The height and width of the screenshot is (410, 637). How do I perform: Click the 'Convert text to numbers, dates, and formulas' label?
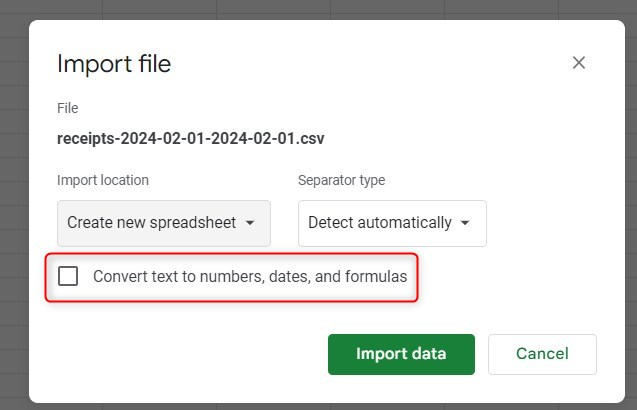250,276
